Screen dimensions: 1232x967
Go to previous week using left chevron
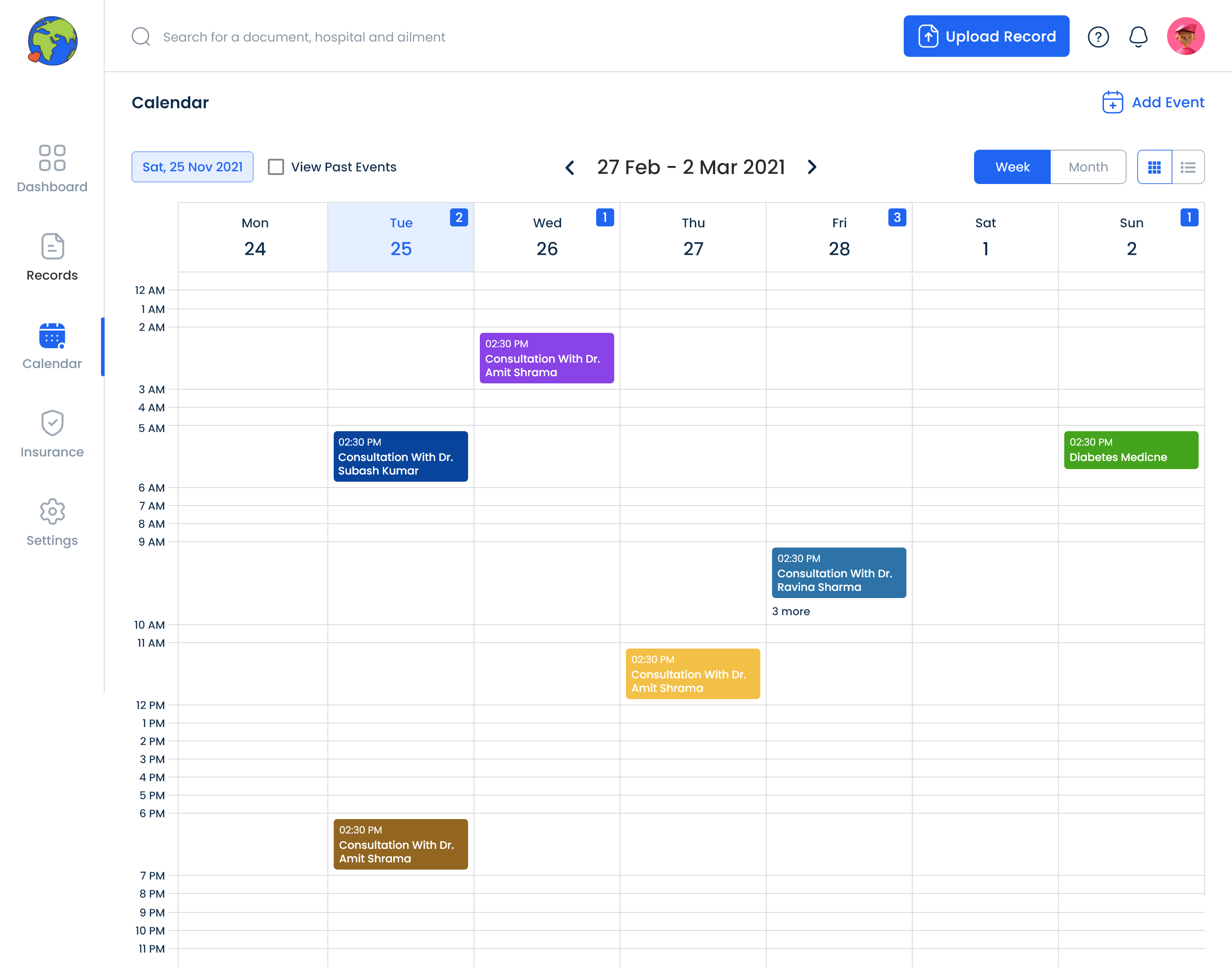(x=570, y=167)
